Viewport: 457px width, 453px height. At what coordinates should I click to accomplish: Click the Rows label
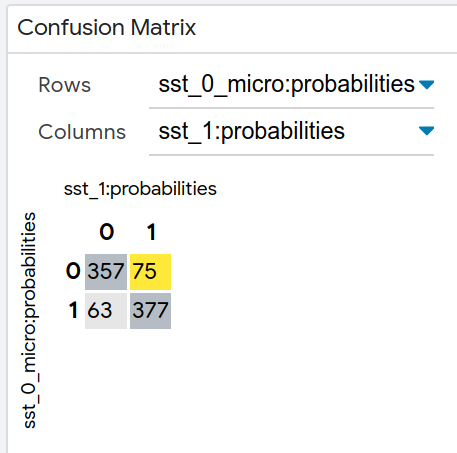pos(64,85)
